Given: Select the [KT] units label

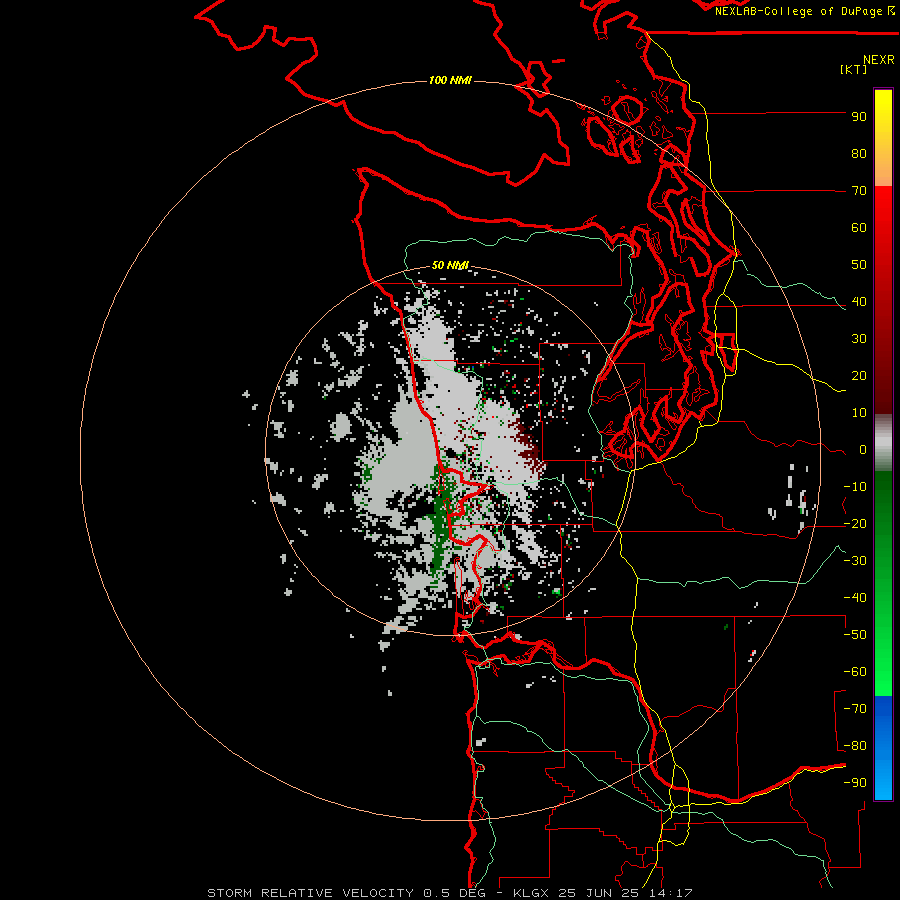Looking at the screenshot, I should click(x=854, y=69).
